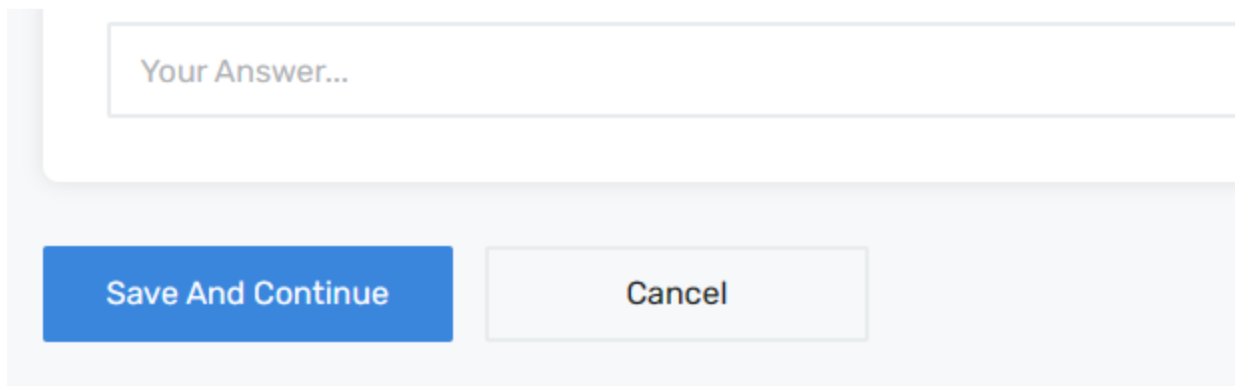Tap the Cancel label text
Screen dimensions: 1244x391
pos(677,294)
